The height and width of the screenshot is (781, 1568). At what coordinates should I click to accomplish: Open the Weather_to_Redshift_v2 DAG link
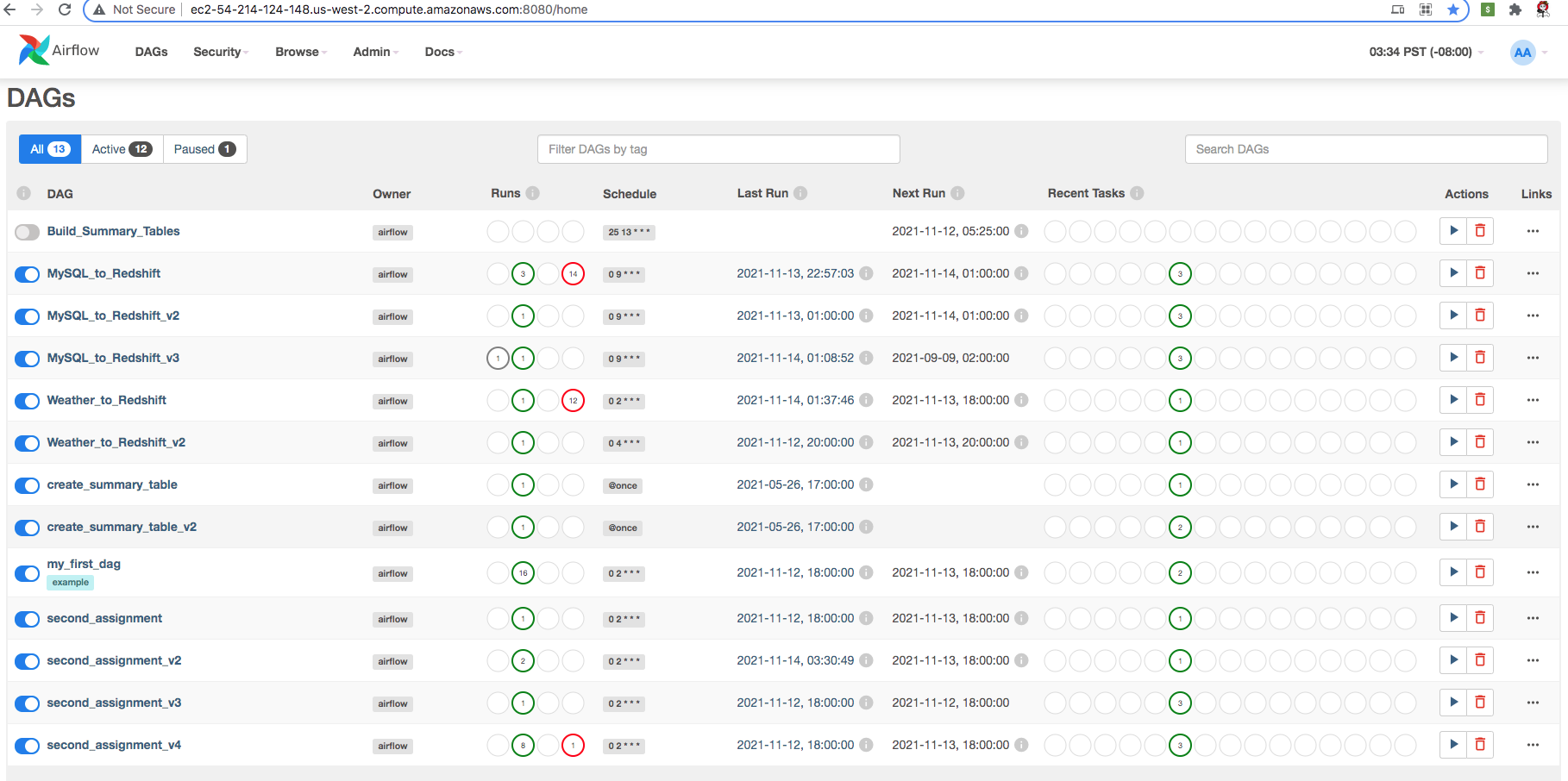tap(116, 442)
